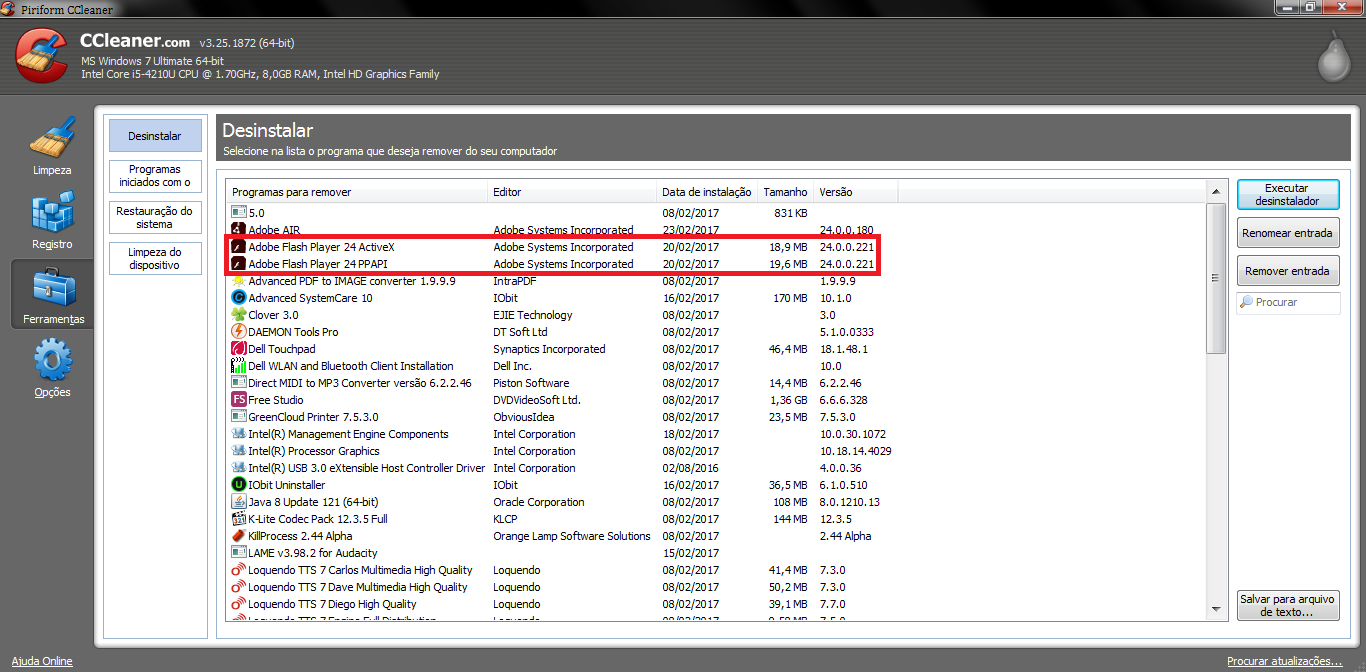Click the Java 8 Update 121 icon
The width and height of the screenshot is (1366, 672).
(x=239, y=502)
